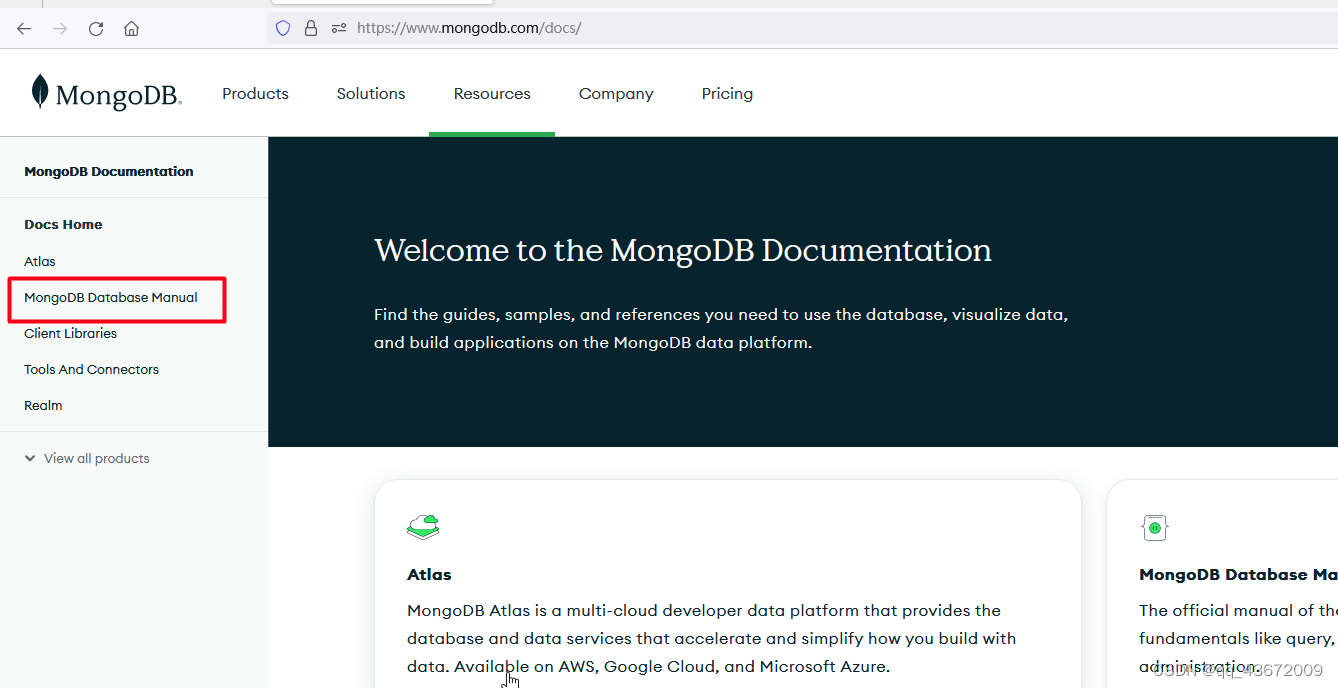
Task: Click the padlock site security icon
Action: point(311,28)
